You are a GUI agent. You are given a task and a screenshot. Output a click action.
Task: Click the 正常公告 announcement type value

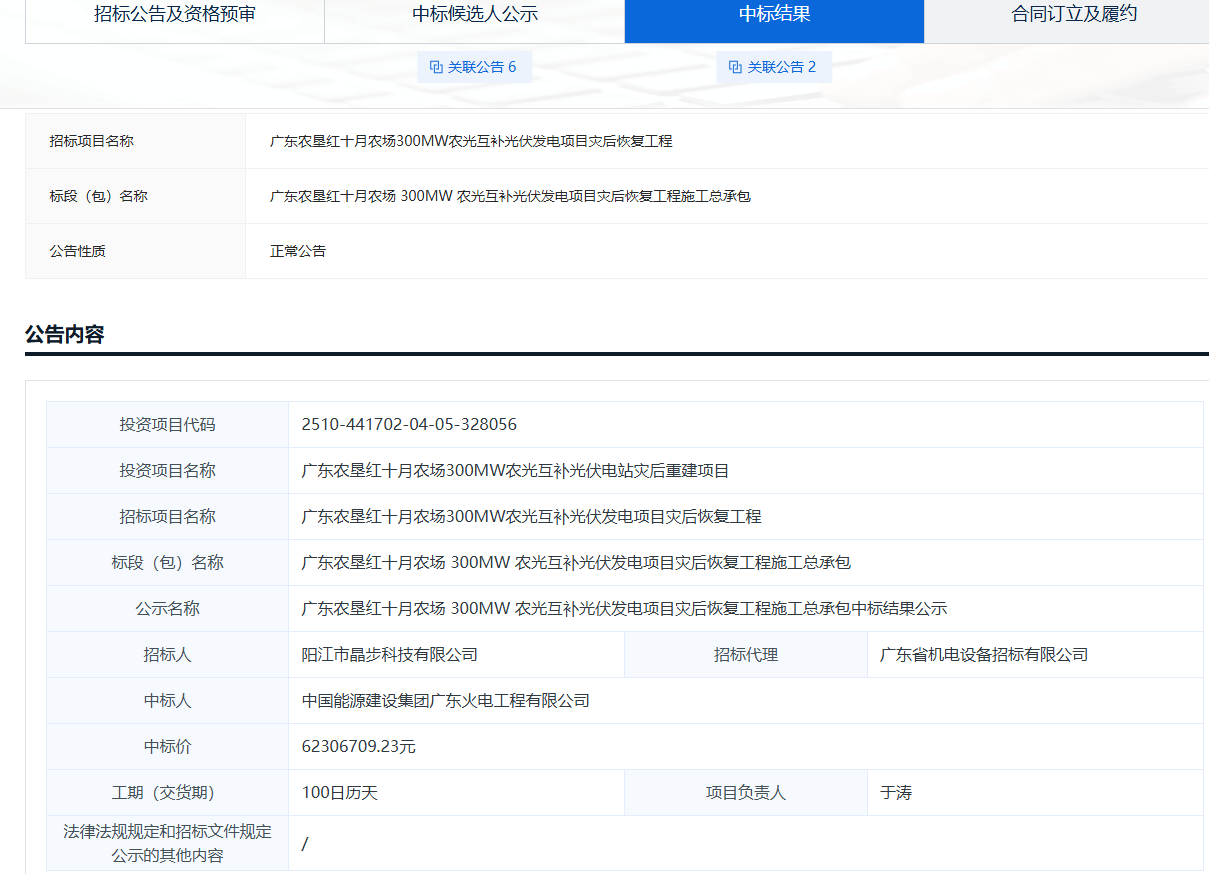pos(298,251)
